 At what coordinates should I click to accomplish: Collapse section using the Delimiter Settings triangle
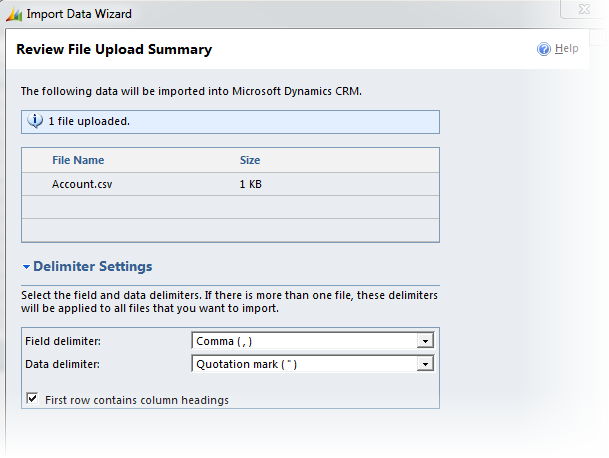click(26, 268)
